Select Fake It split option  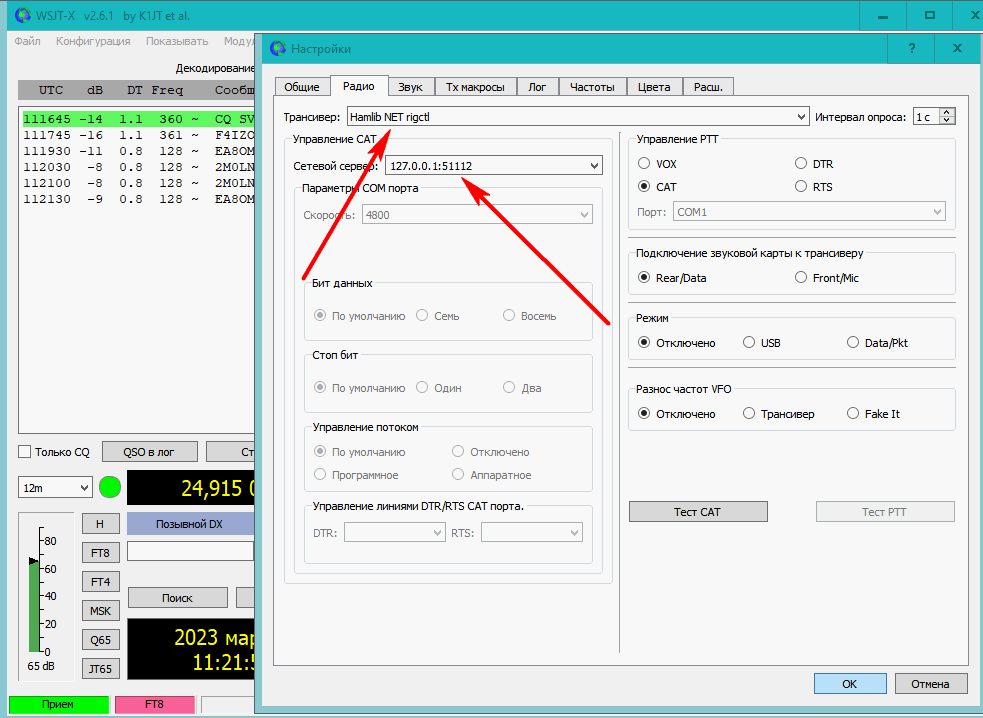tap(853, 414)
